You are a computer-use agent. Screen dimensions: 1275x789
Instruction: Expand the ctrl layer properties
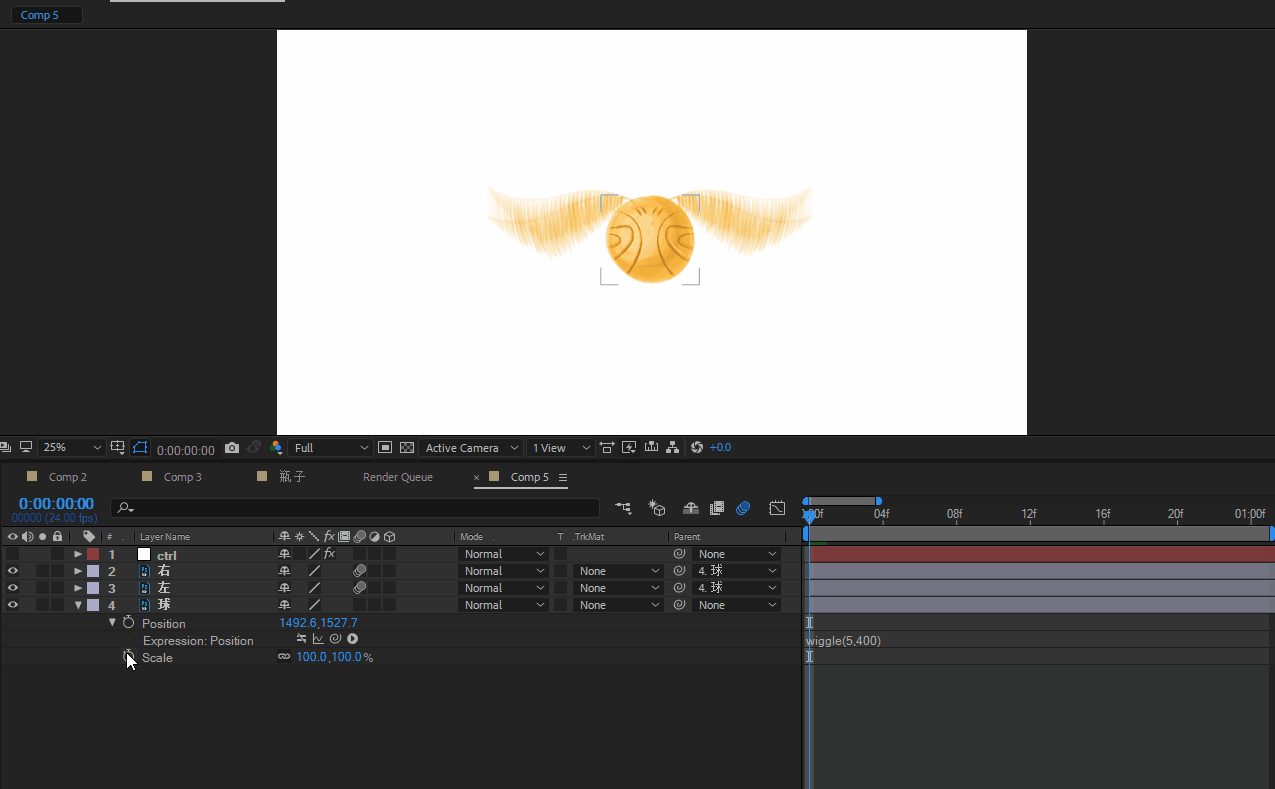78,554
